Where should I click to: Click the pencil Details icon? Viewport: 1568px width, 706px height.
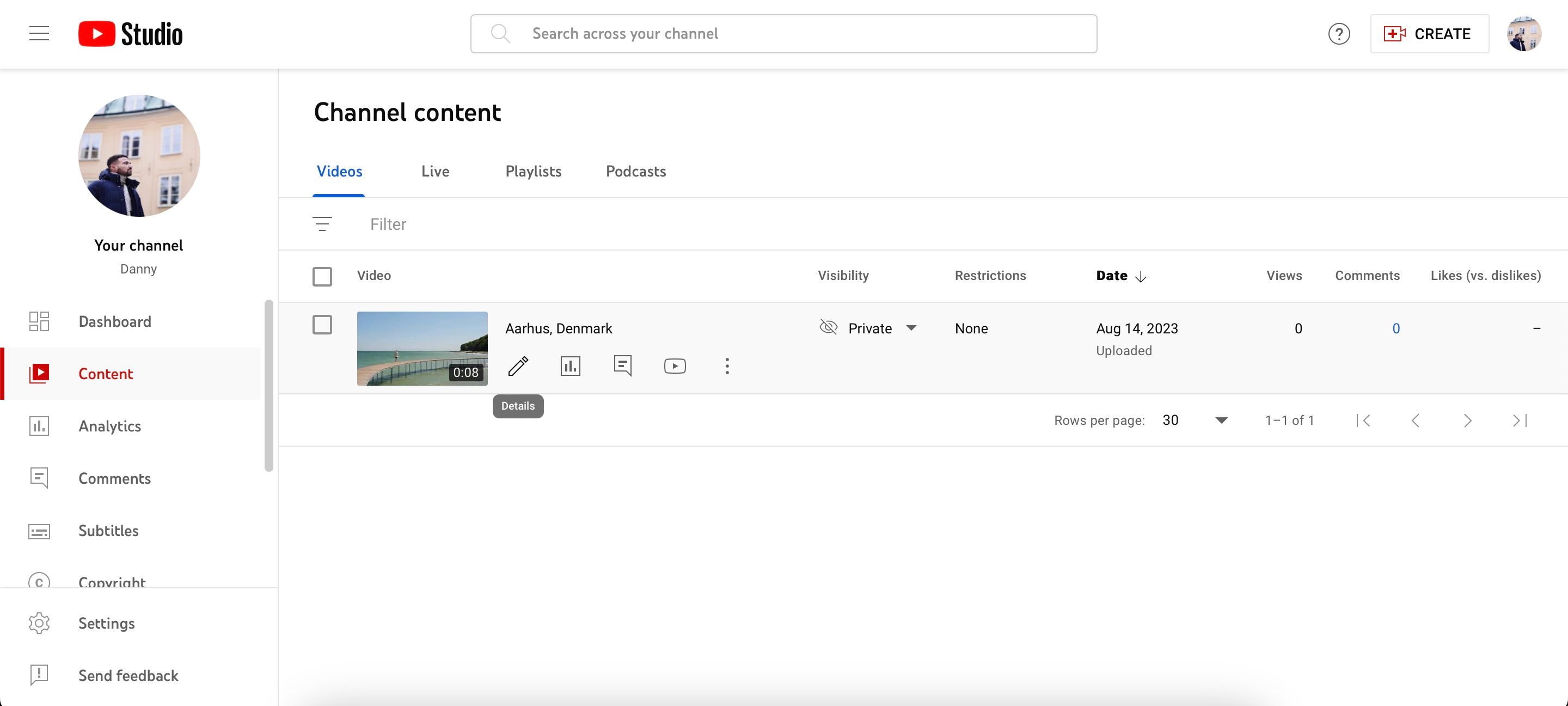[x=518, y=366]
